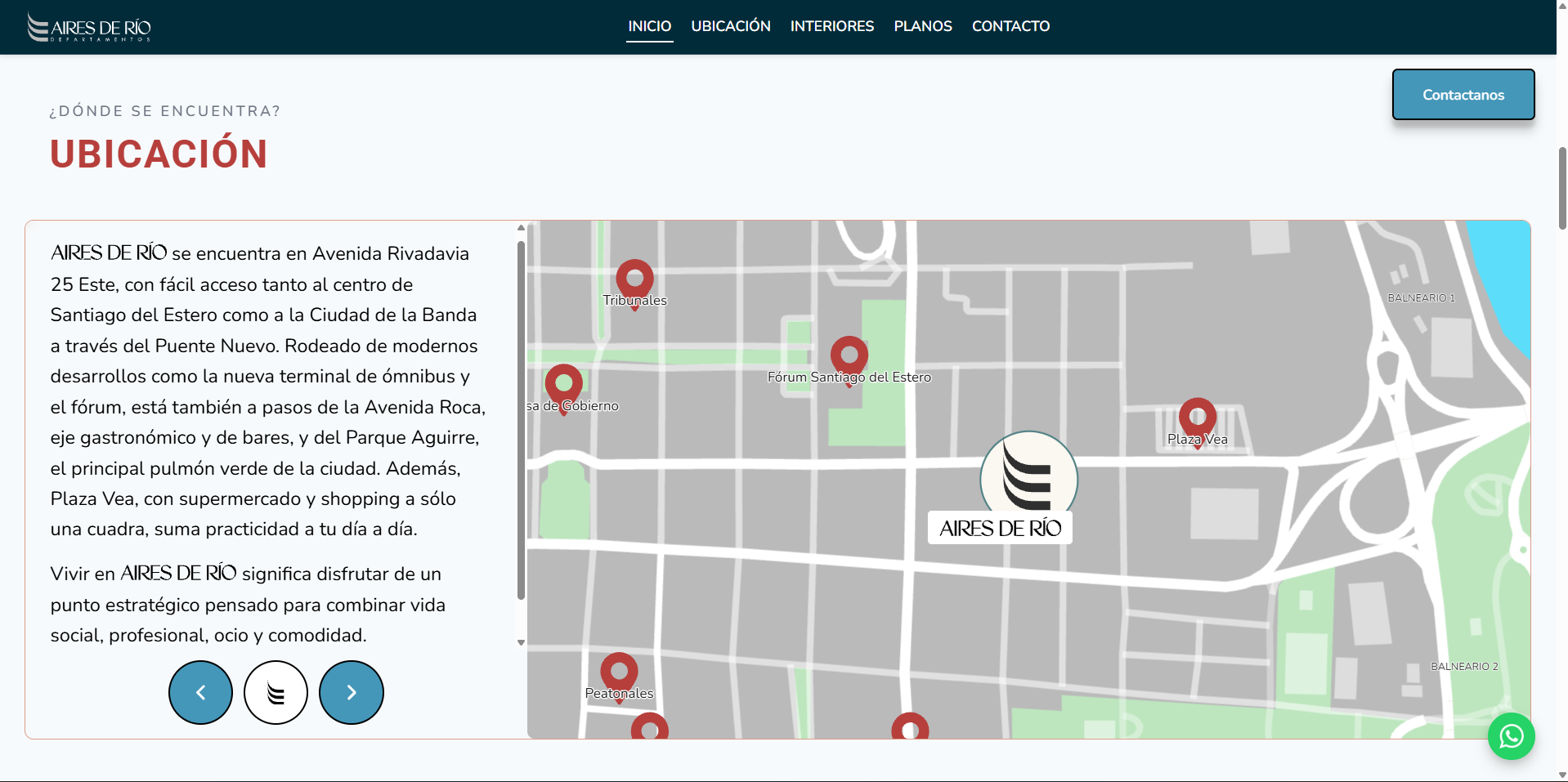Select PLANOS in the top menu

(923, 26)
